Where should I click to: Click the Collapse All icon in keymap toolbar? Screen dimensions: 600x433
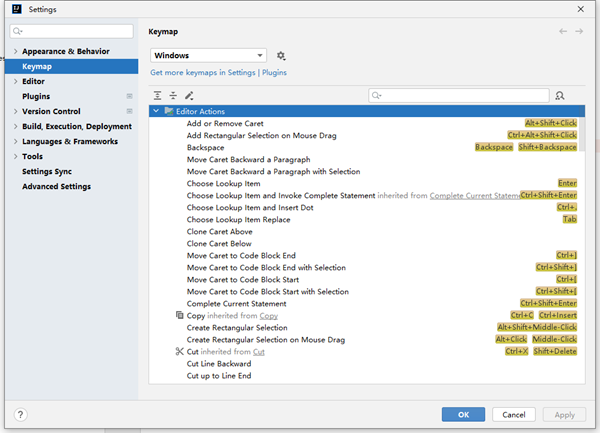click(x=173, y=96)
